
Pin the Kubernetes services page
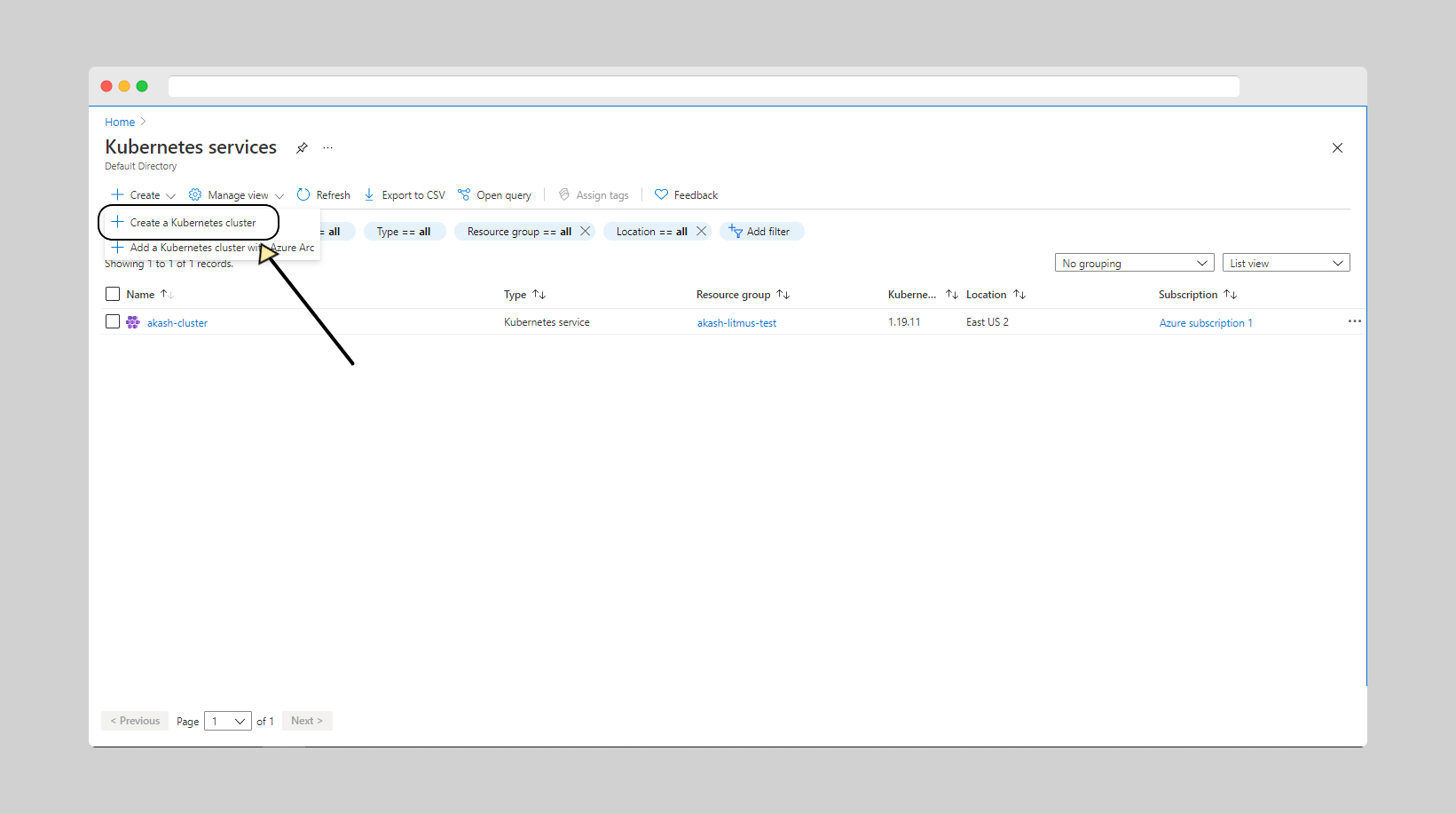point(302,147)
